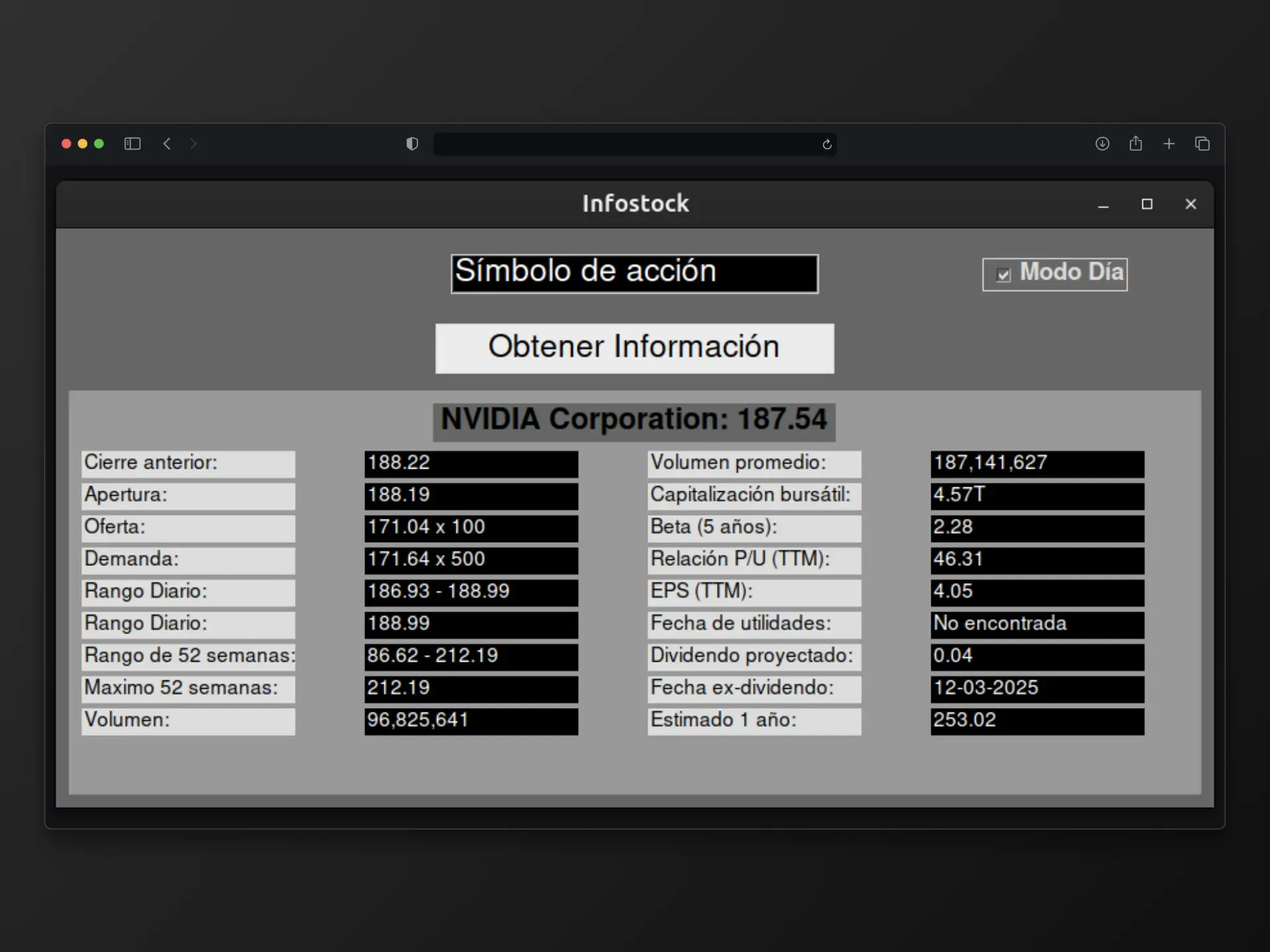Show the tab overview icon
The image size is (1270, 952).
click(1203, 143)
